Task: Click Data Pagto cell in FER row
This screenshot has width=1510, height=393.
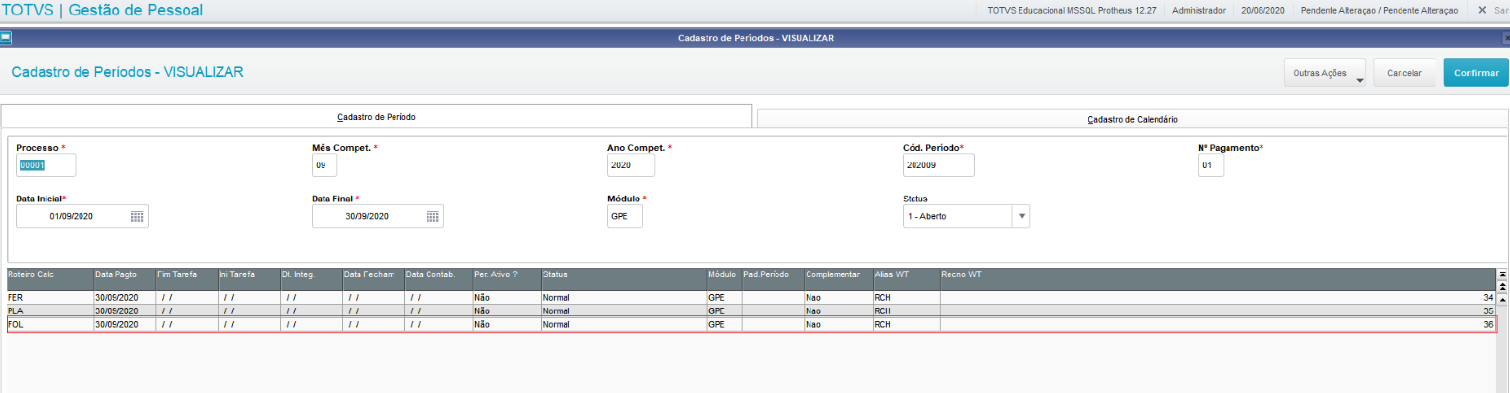Action: click(125, 298)
